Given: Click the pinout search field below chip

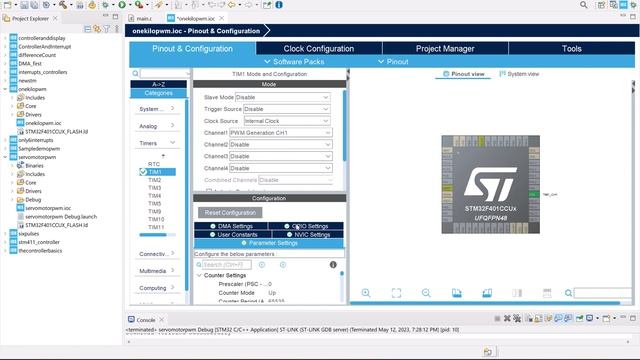Looking at the screenshot, I should pyautogui.click(x=602, y=293).
